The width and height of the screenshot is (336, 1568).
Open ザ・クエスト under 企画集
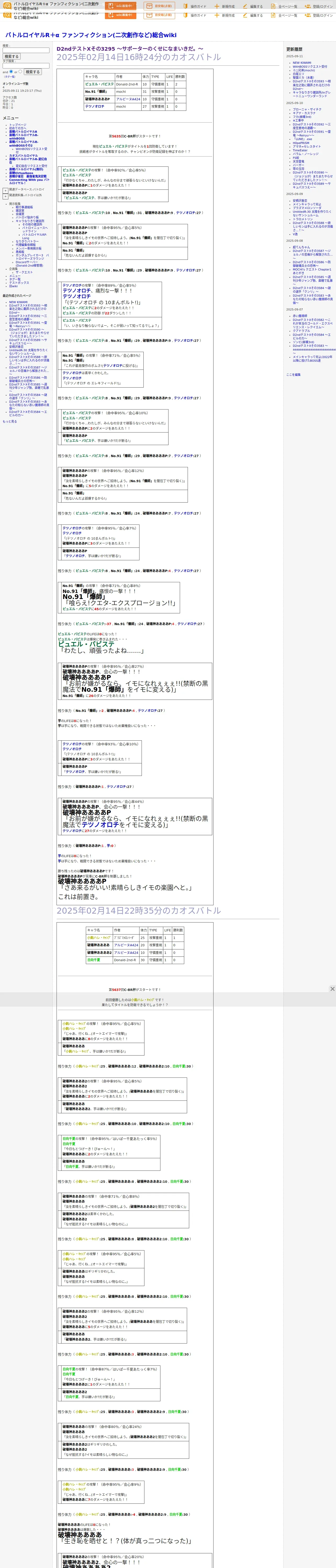24,273
